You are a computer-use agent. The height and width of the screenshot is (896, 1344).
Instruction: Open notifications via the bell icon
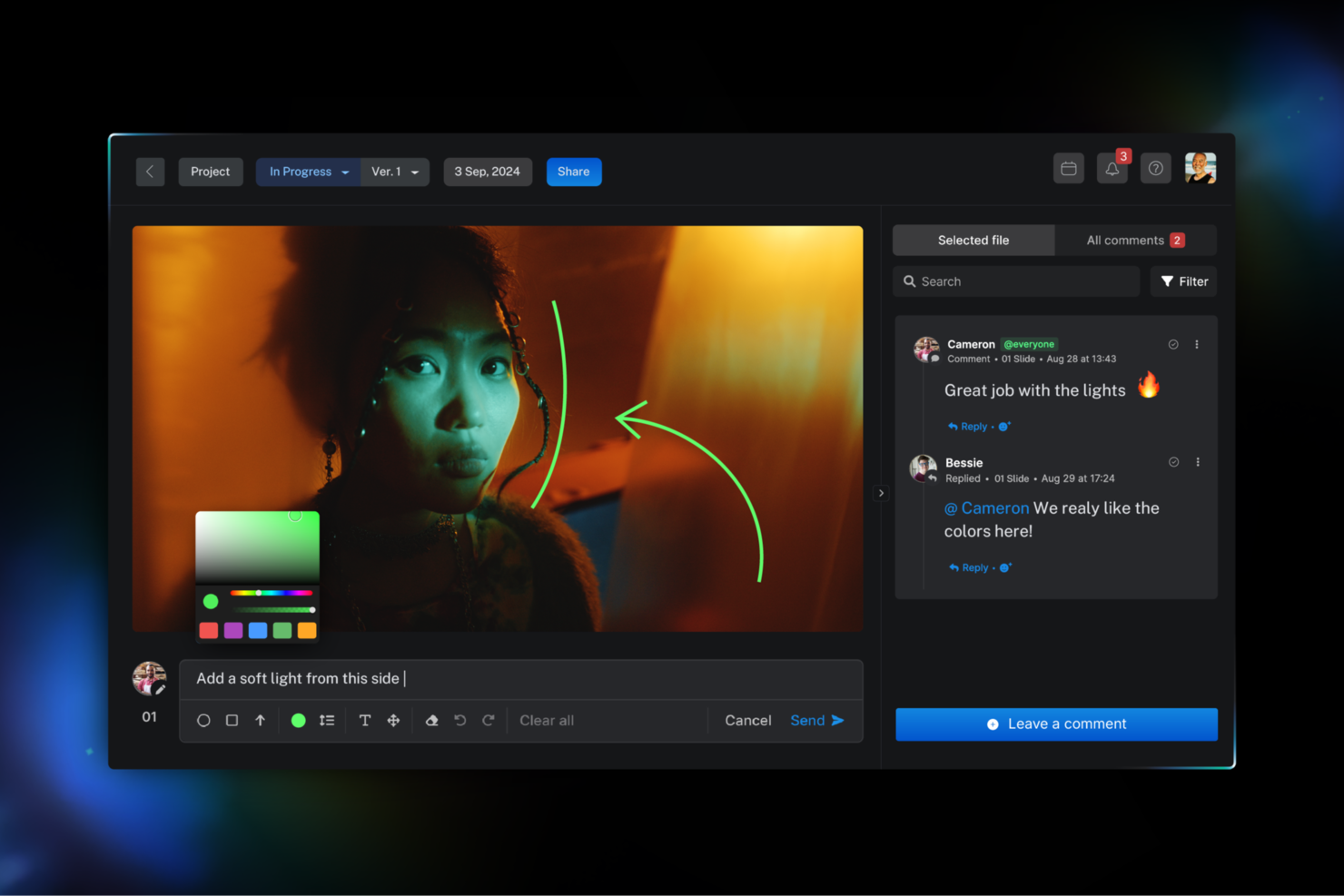1112,168
